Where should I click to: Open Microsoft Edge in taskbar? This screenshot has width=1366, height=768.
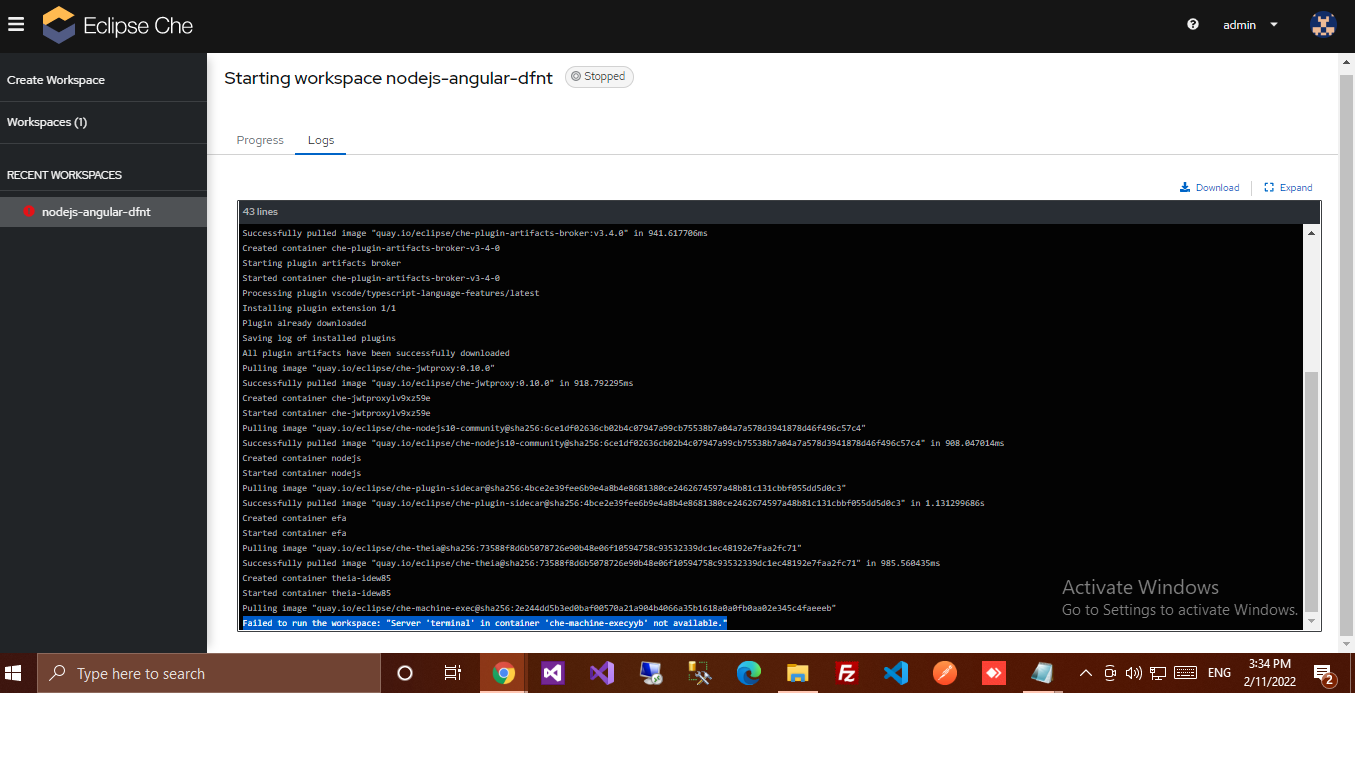[749, 673]
